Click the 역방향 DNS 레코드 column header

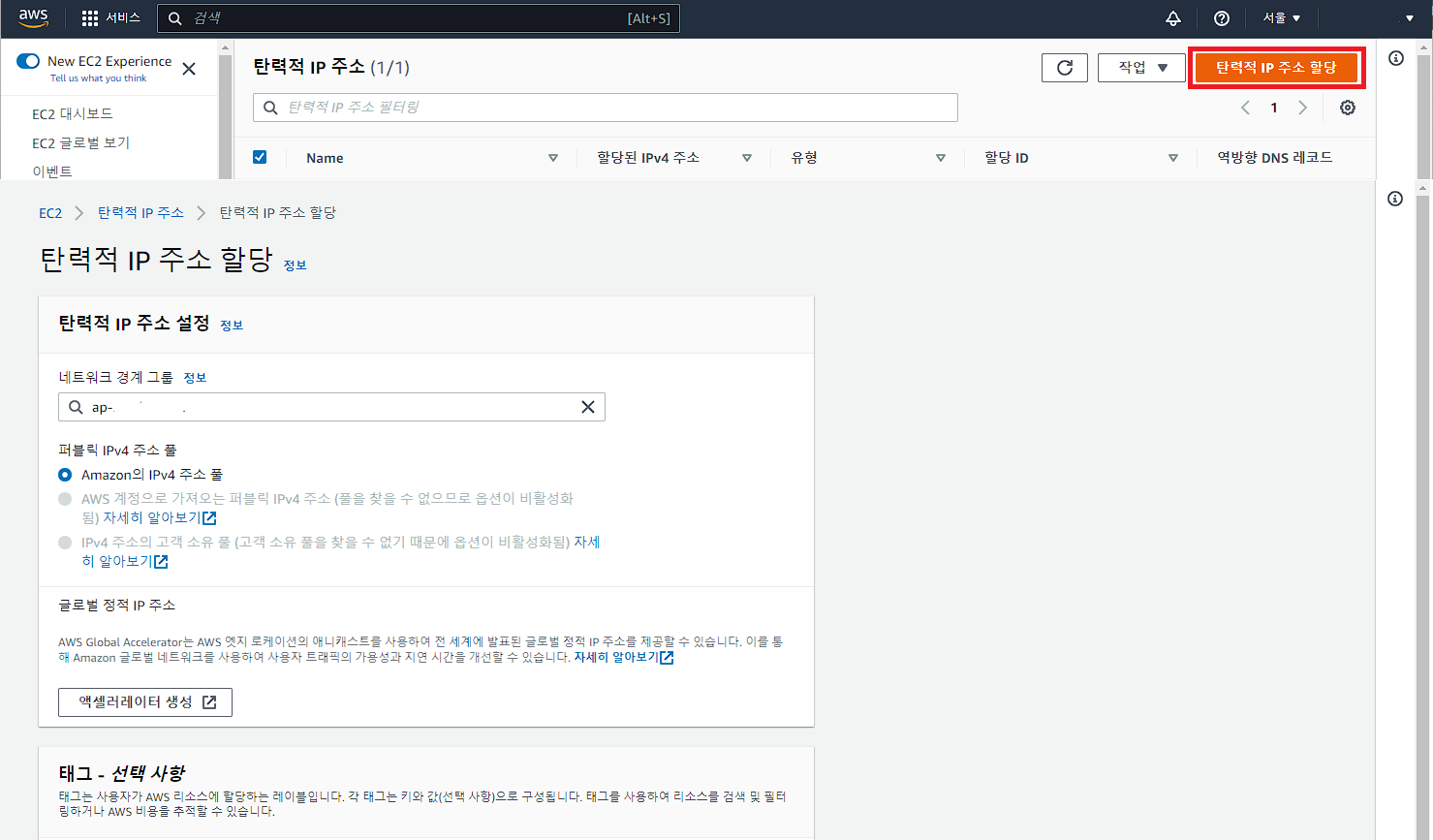pyautogui.click(x=1275, y=158)
